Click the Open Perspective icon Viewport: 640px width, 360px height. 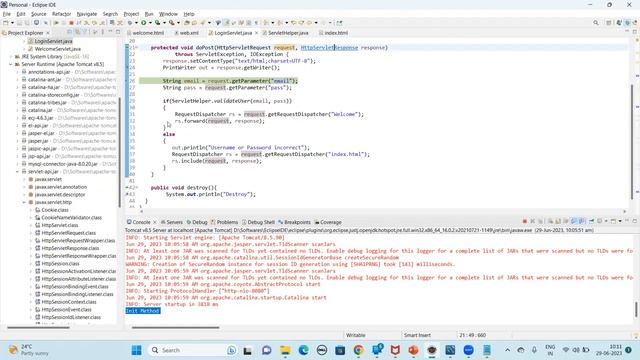(x=609, y=23)
